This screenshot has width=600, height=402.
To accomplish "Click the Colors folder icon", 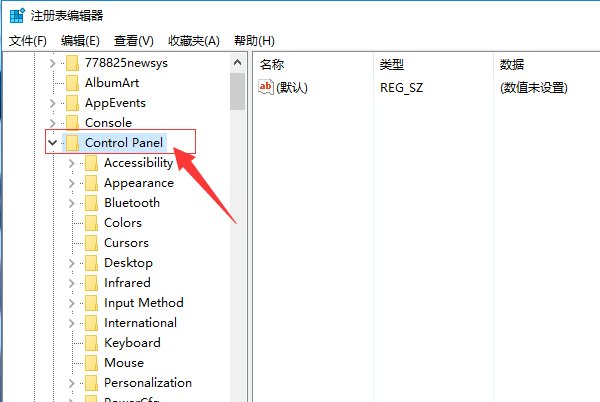I will click(x=91, y=223).
